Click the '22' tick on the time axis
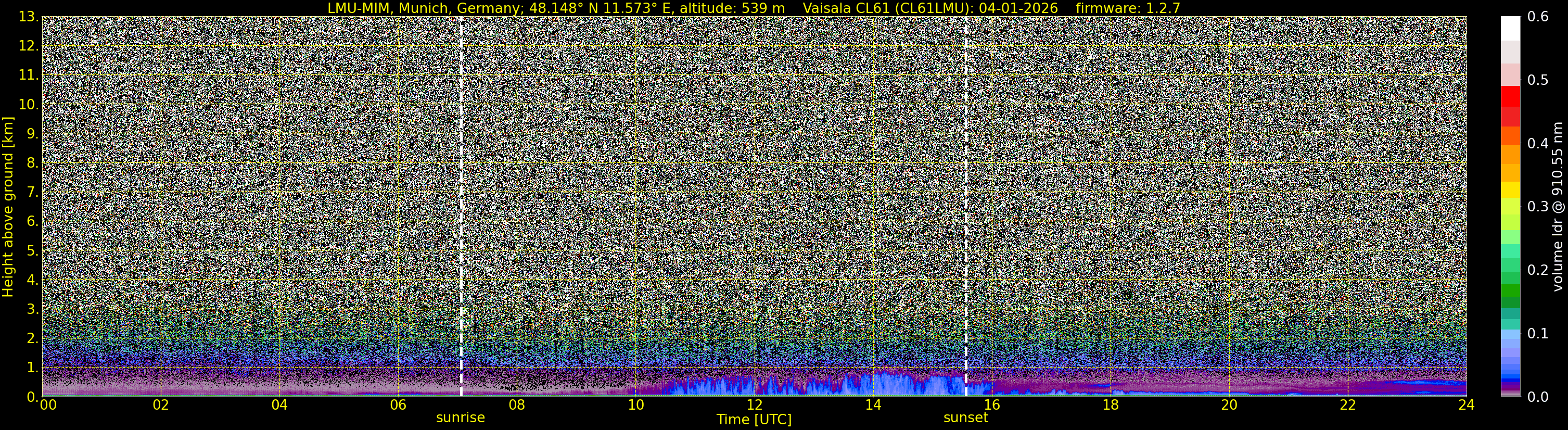This screenshot has width=1568, height=430. [x=1348, y=405]
